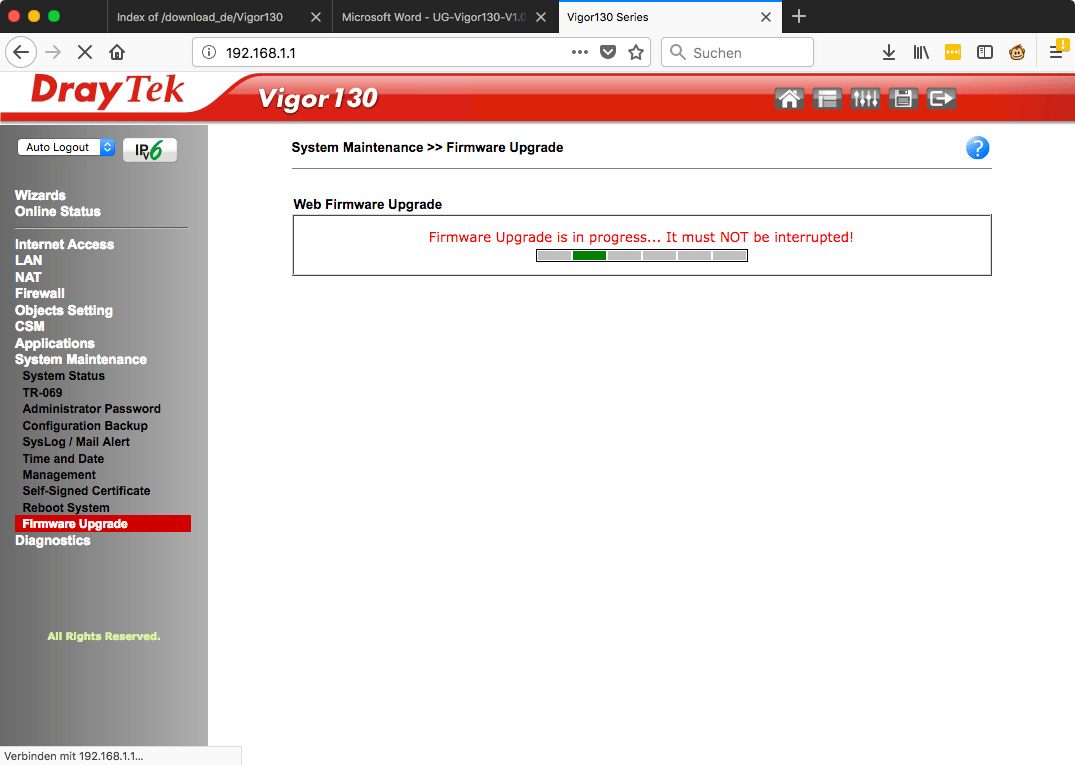This screenshot has height=765, width=1075.
Task: Show site information icon in address bar
Action: pyautogui.click(x=209, y=52)
